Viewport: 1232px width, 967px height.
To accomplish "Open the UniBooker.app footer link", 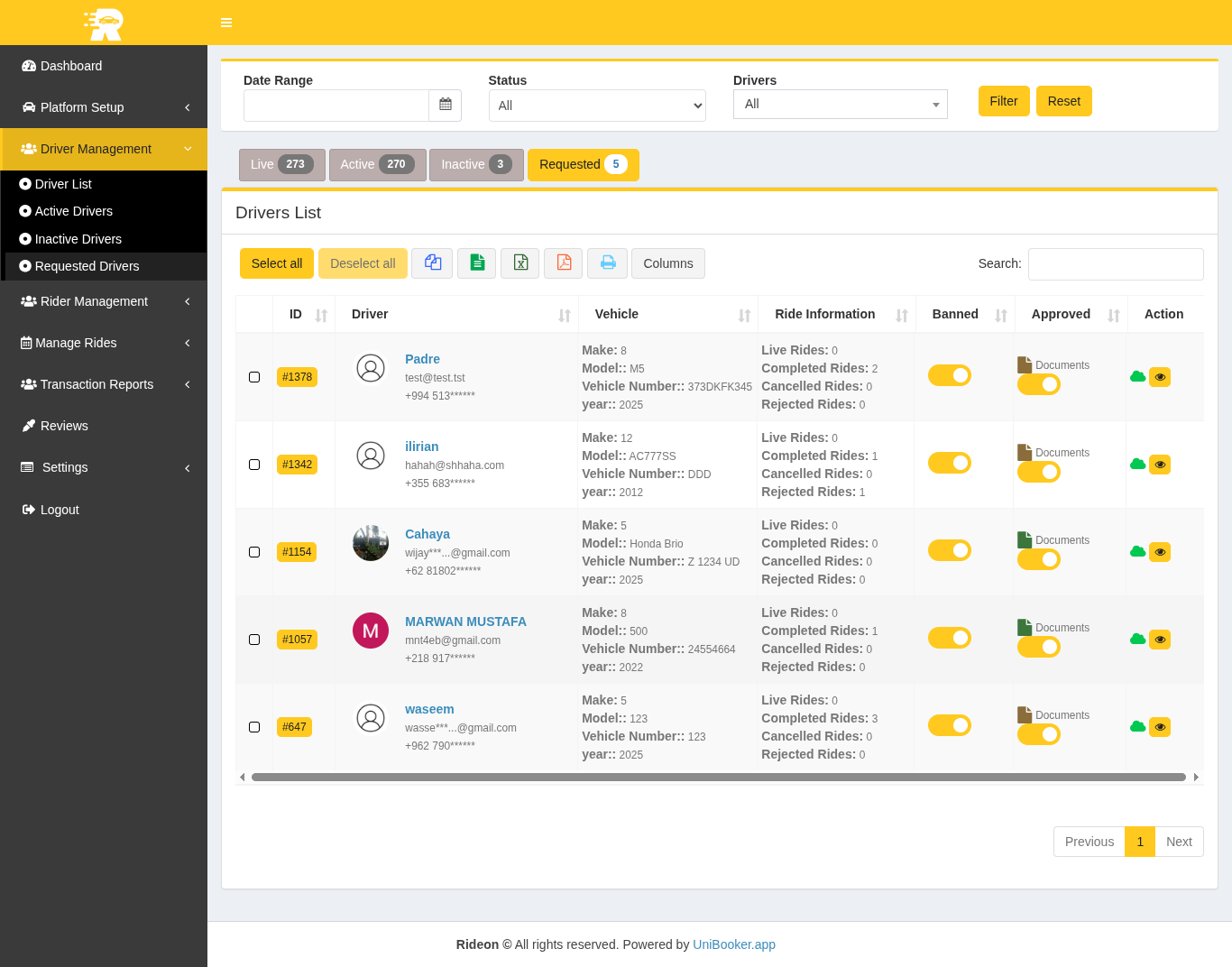I will point(734,944).
